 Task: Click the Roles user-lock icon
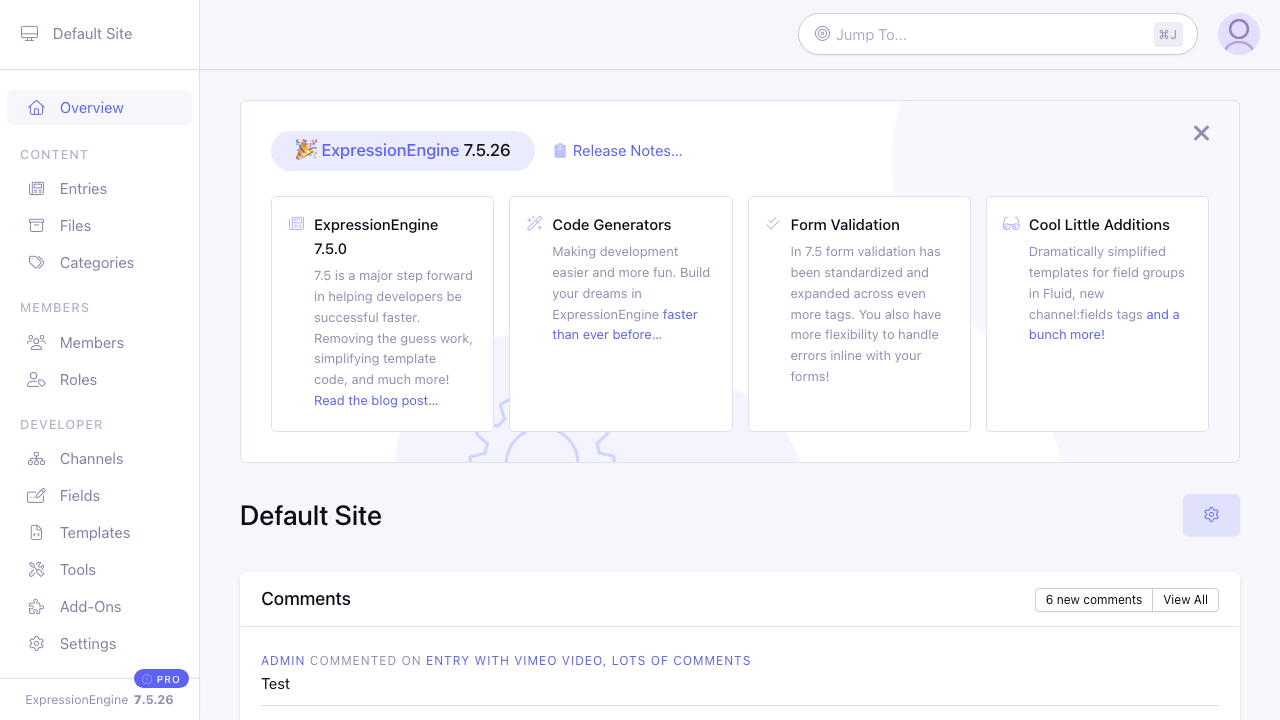(x=36, y=380)
